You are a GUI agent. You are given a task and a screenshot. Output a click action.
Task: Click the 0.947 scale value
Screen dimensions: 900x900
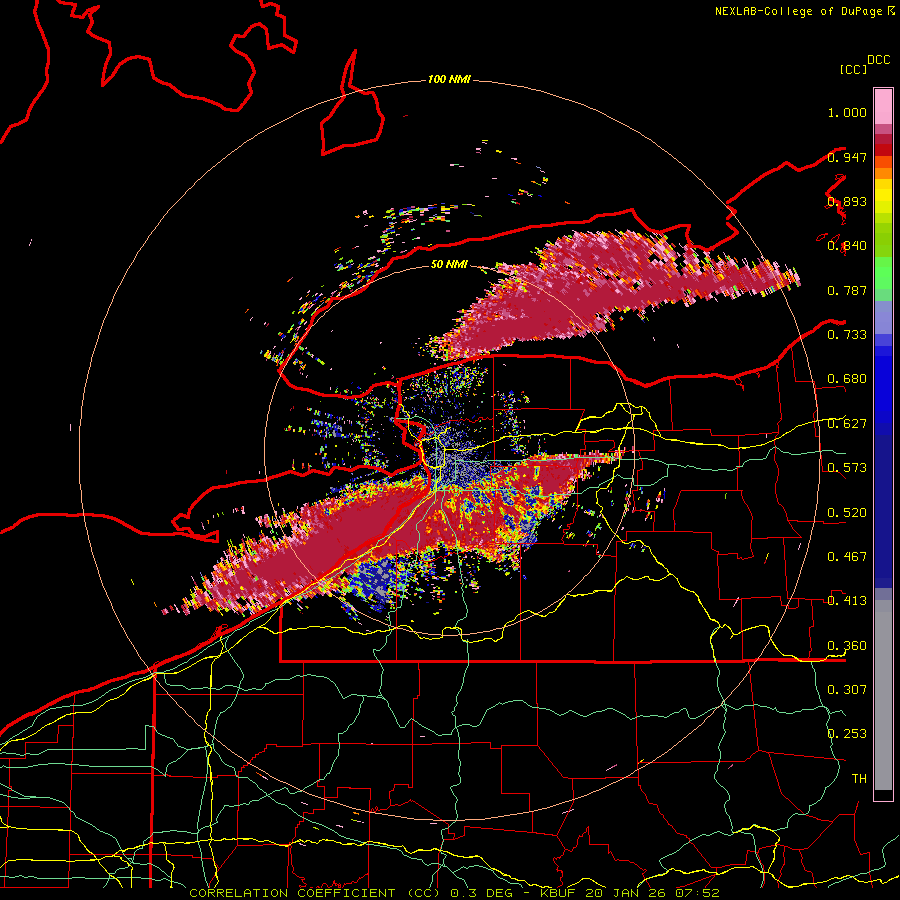coord(847,157)
